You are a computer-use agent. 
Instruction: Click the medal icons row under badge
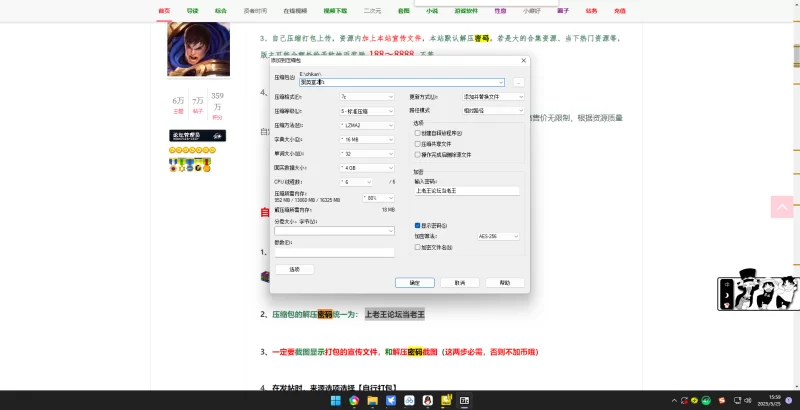click(190, 165)
